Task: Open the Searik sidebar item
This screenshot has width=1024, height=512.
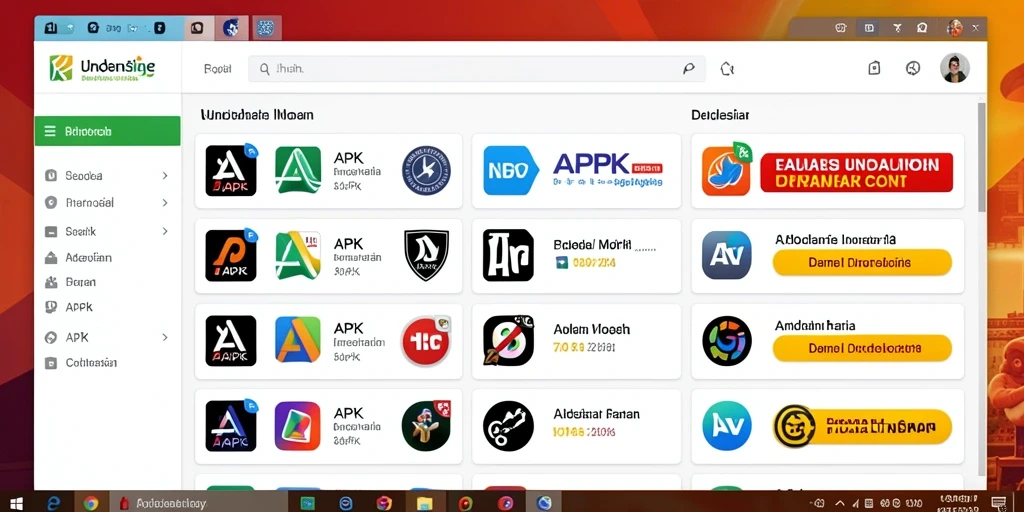Action: tap(80, 231)
